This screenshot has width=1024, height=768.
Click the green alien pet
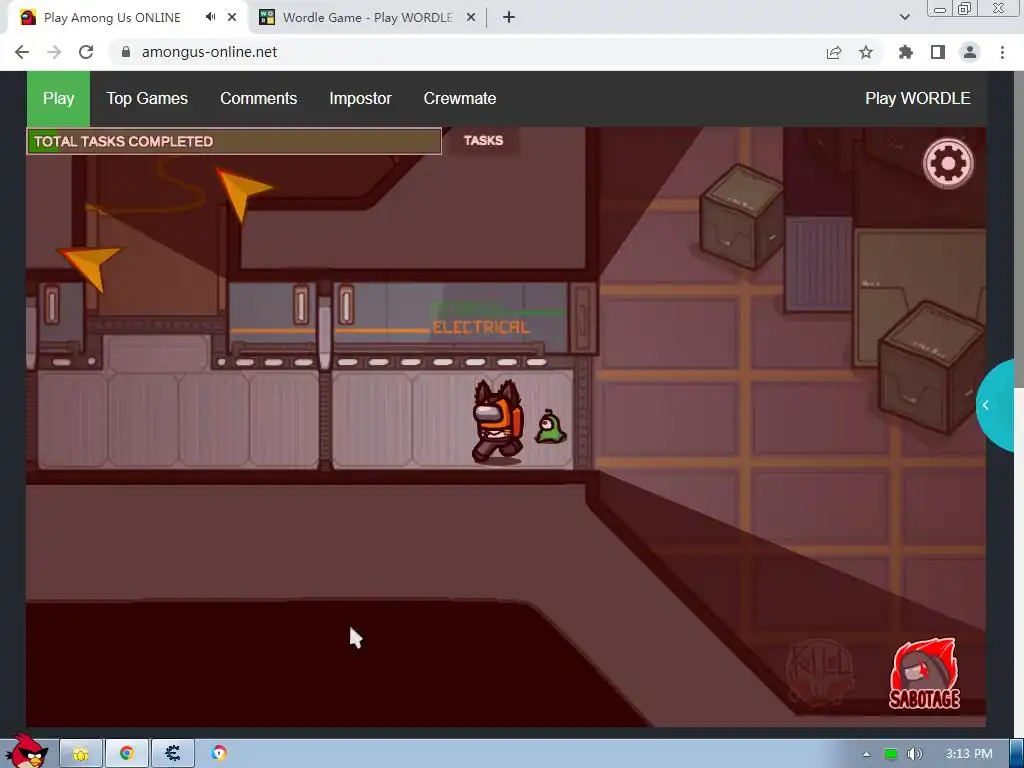coord(550,427)
